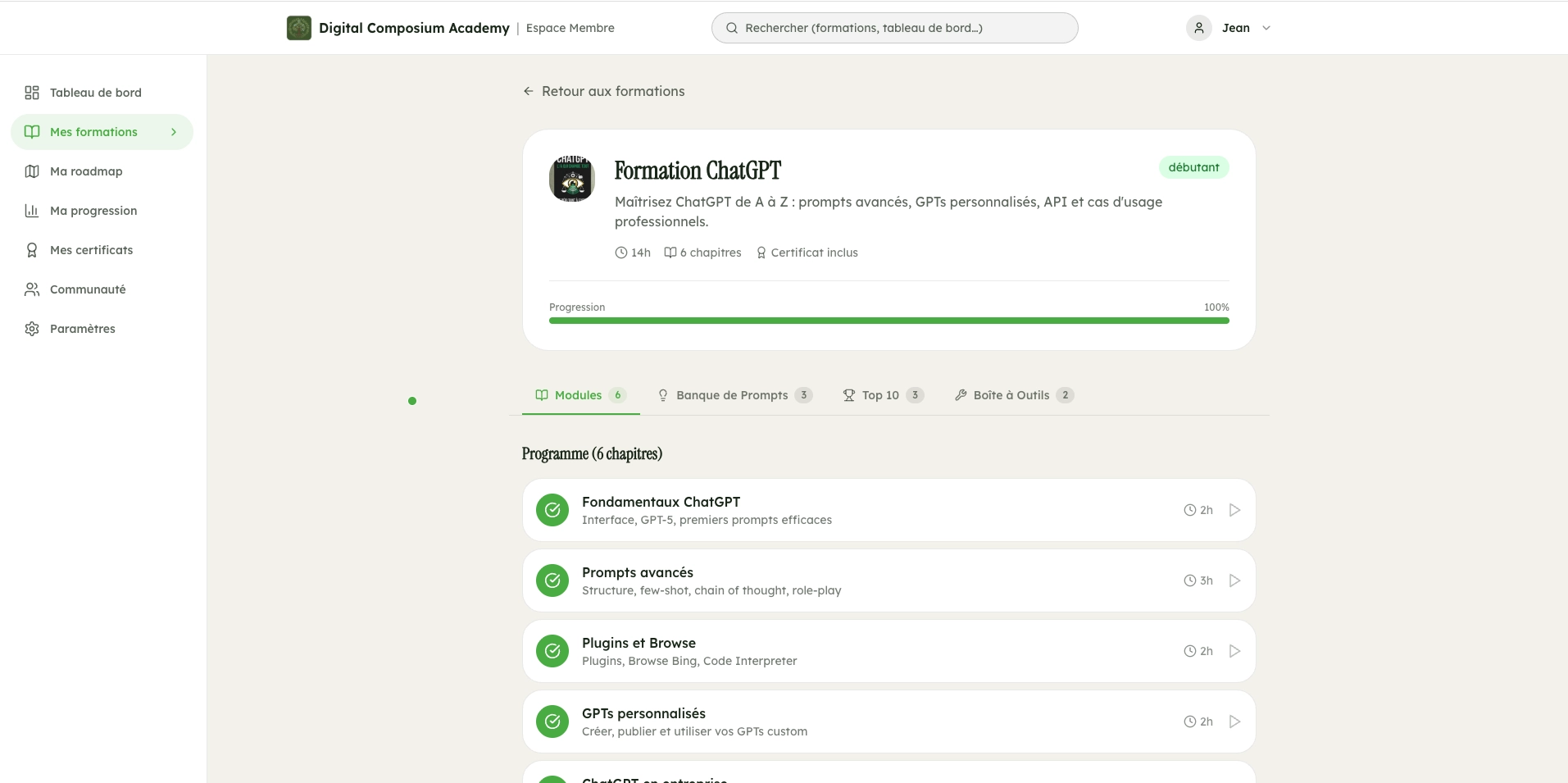
Task: Toggle completion check on GPTs personnalisés chapter
Action: click(552, 721)
